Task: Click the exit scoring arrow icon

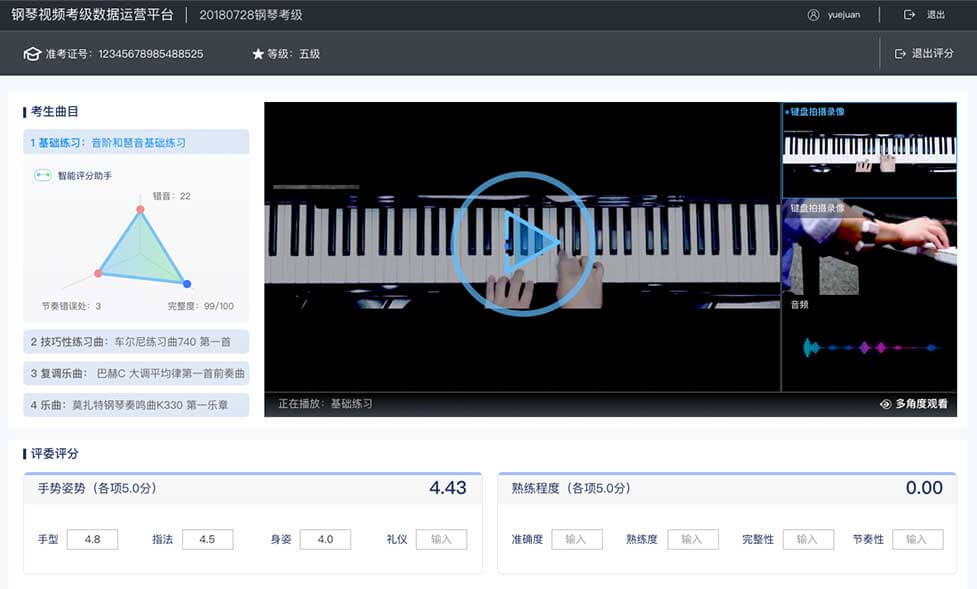Action: coord(900,54)
